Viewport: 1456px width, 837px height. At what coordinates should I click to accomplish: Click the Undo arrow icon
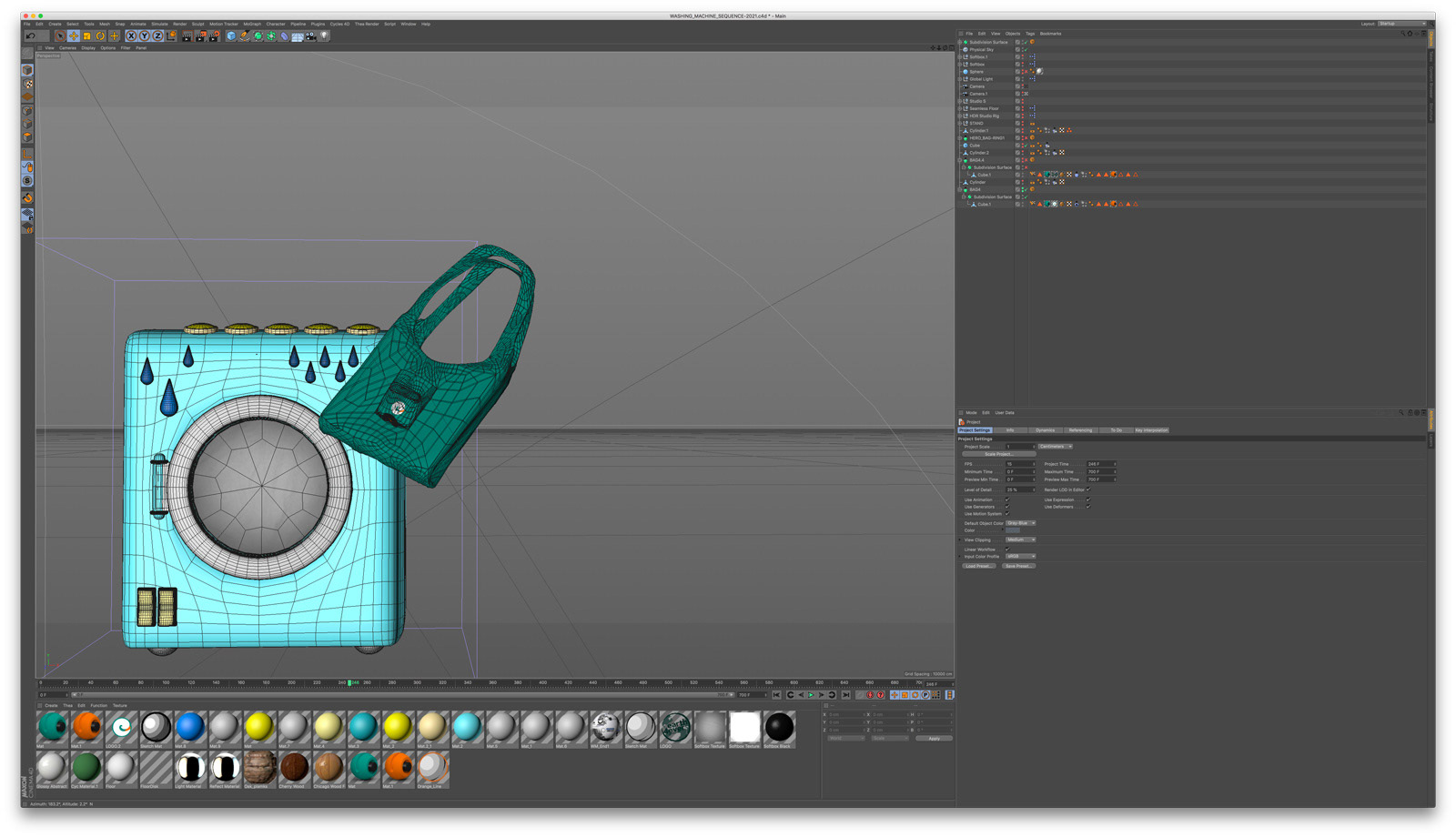tap(31, 36)
